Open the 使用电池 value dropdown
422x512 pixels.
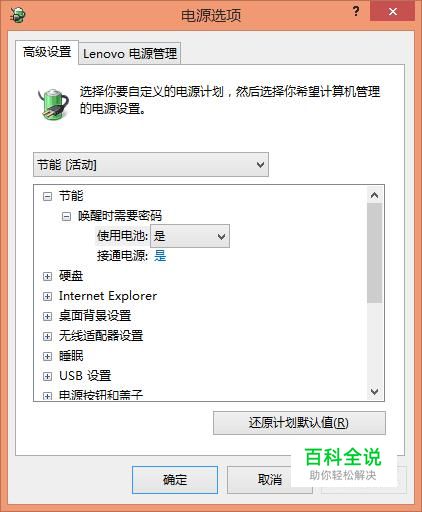190,236
